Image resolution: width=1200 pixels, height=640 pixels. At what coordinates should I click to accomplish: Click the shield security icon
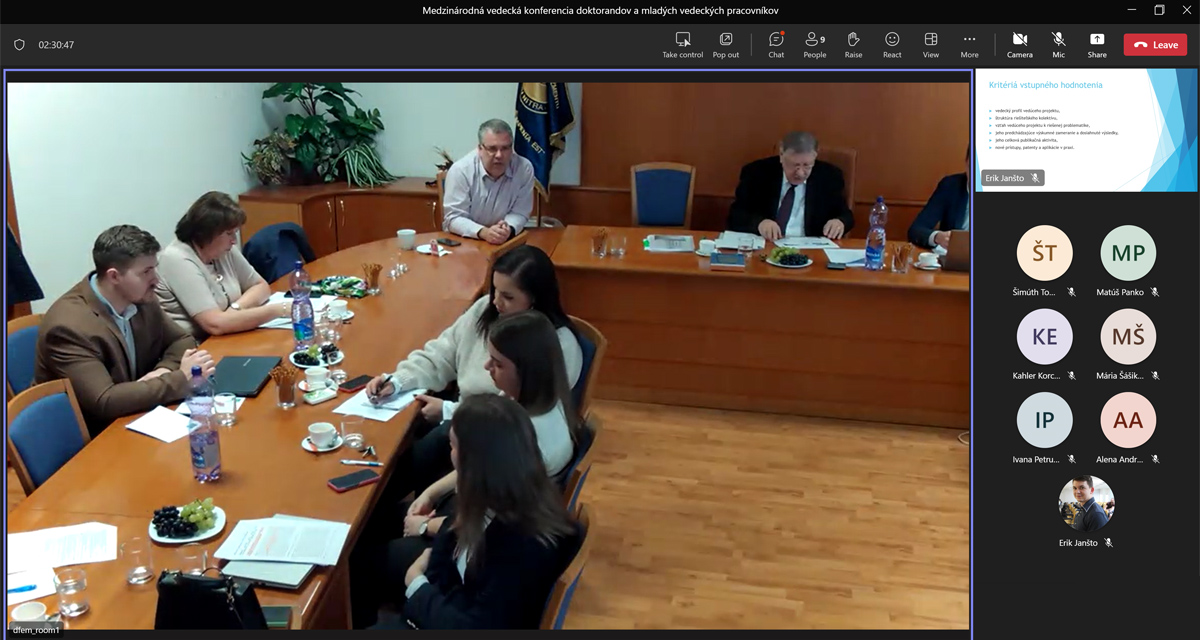click(19, 45)
